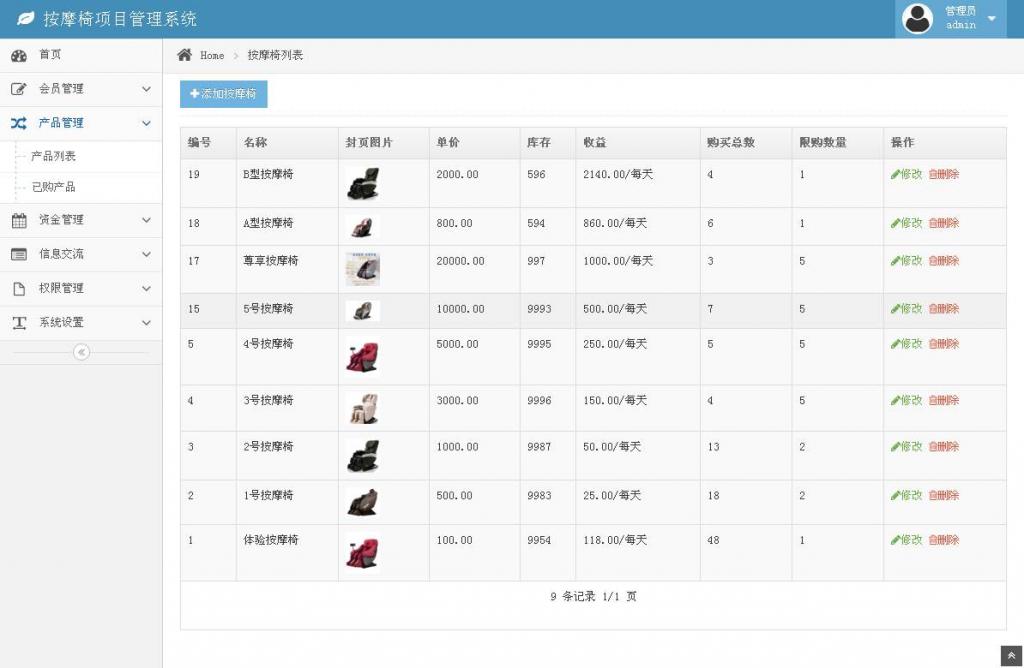This screenshot has width=1024, height=668.
Task: Click the list icon beside 信息交流
Action: (x=21, y=254)
